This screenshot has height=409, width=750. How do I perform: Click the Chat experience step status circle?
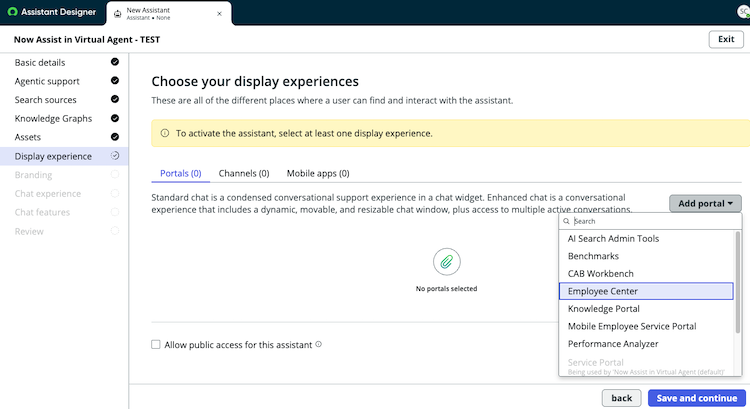tap(115, 193)
